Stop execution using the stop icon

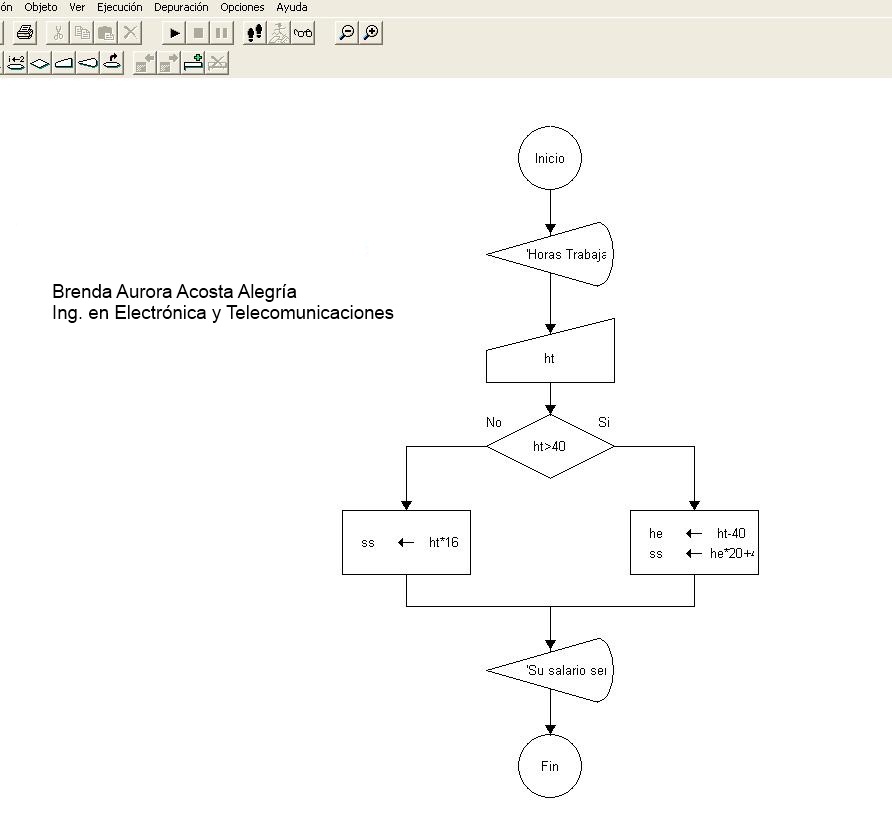[x=197, y=32]
